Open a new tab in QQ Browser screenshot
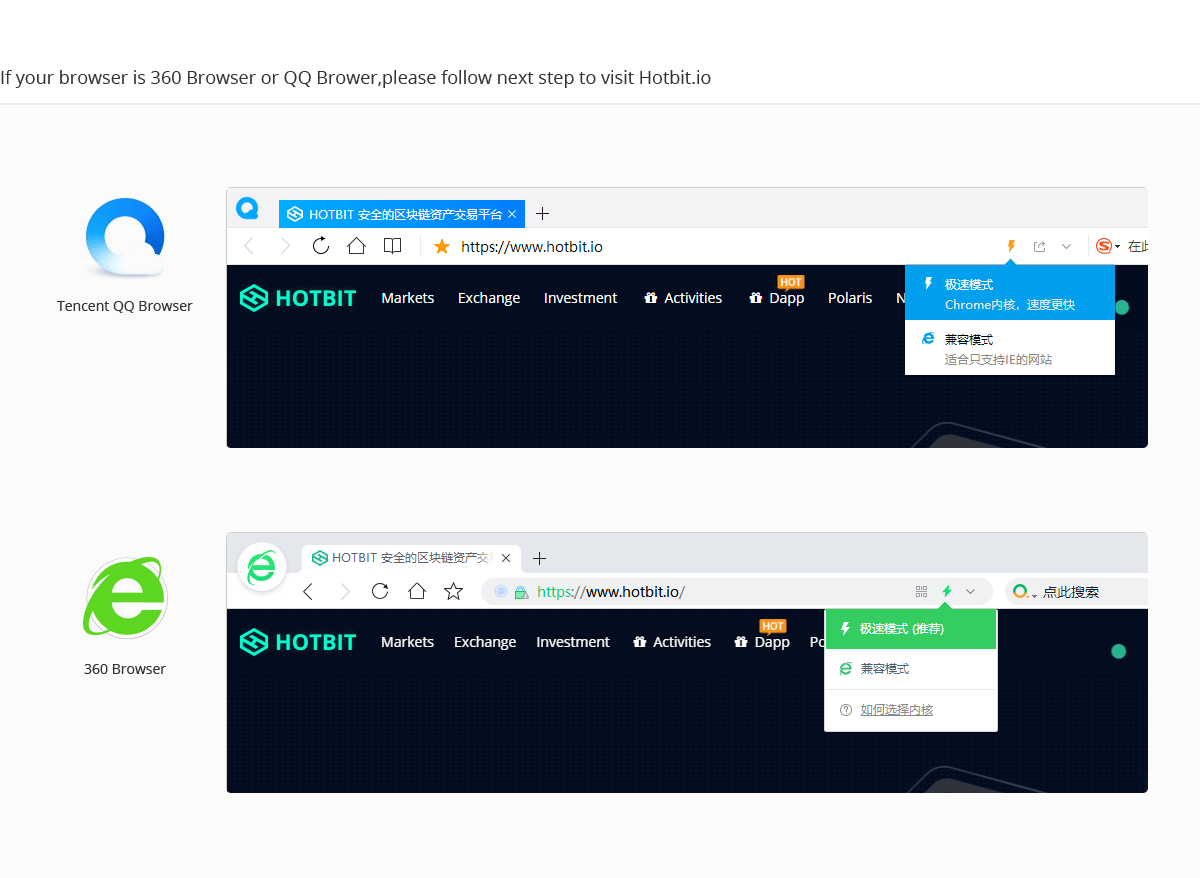 pos(542,213)
